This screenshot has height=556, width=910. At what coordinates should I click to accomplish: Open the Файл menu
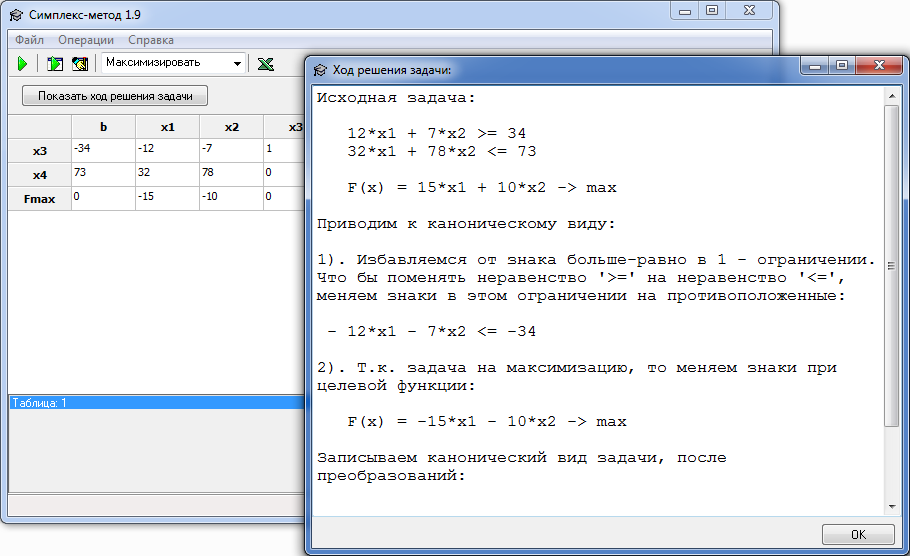[29, 40]
